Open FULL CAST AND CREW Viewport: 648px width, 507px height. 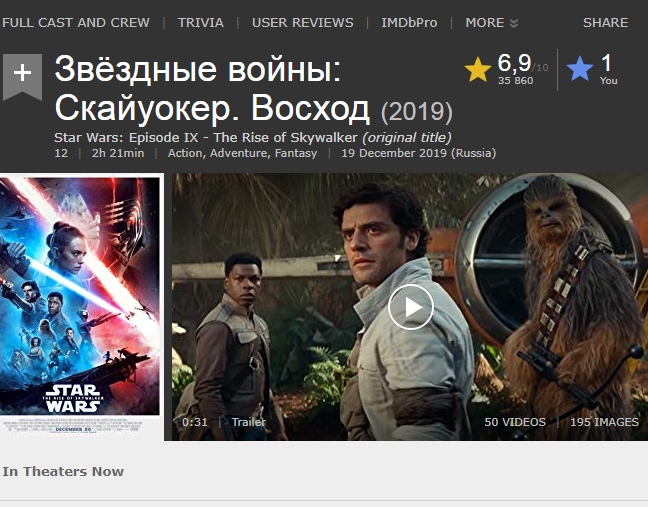point(75,22)
